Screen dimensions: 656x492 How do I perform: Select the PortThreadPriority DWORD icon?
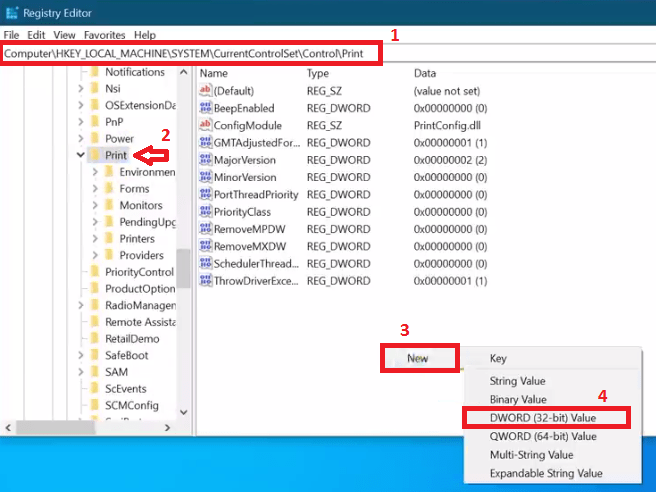pos(205,194)
